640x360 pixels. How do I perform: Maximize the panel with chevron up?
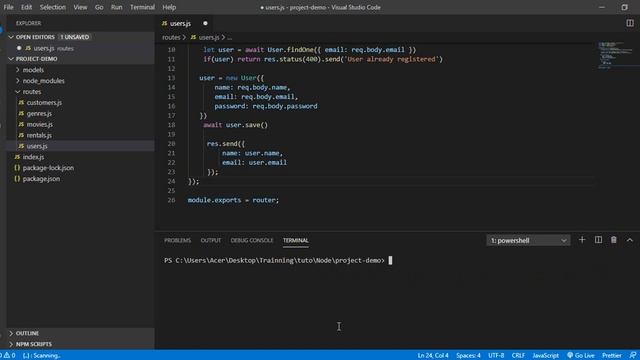[629, 240]
